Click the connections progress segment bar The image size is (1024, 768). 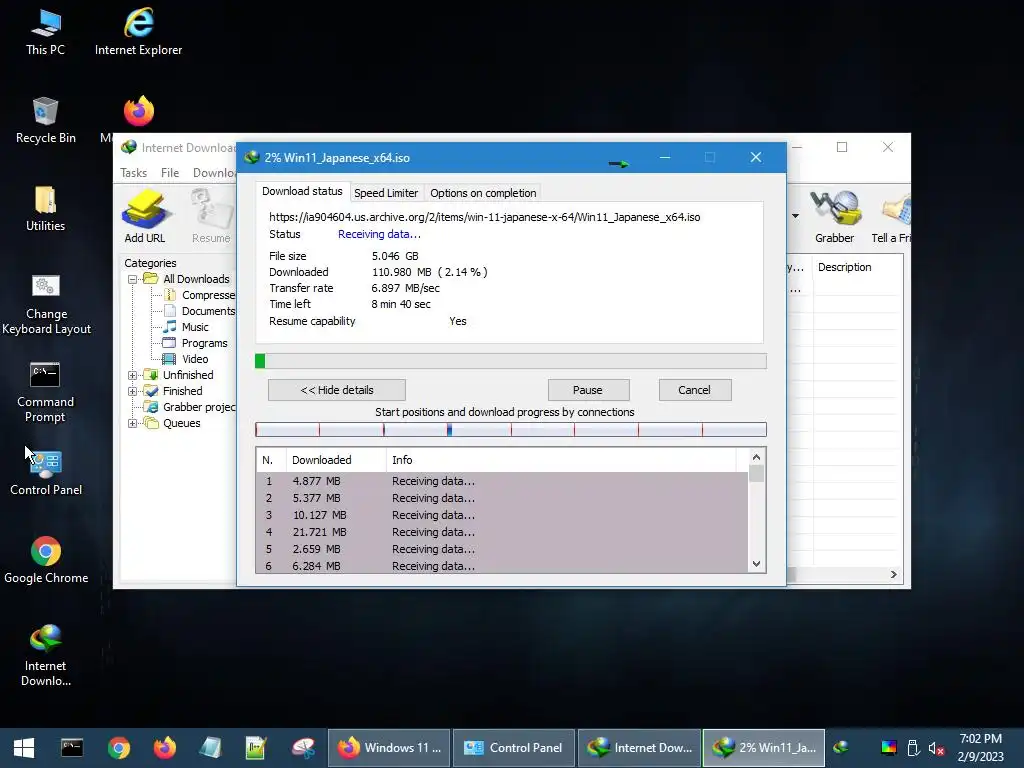coord(511,430)
